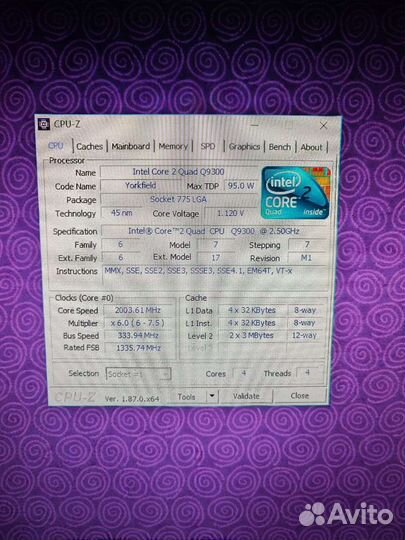Image resolution: width=405 pixels, height=540 pixels.
Task: Click the Max TDP 95.0 W value
Action: coord(241,186)
